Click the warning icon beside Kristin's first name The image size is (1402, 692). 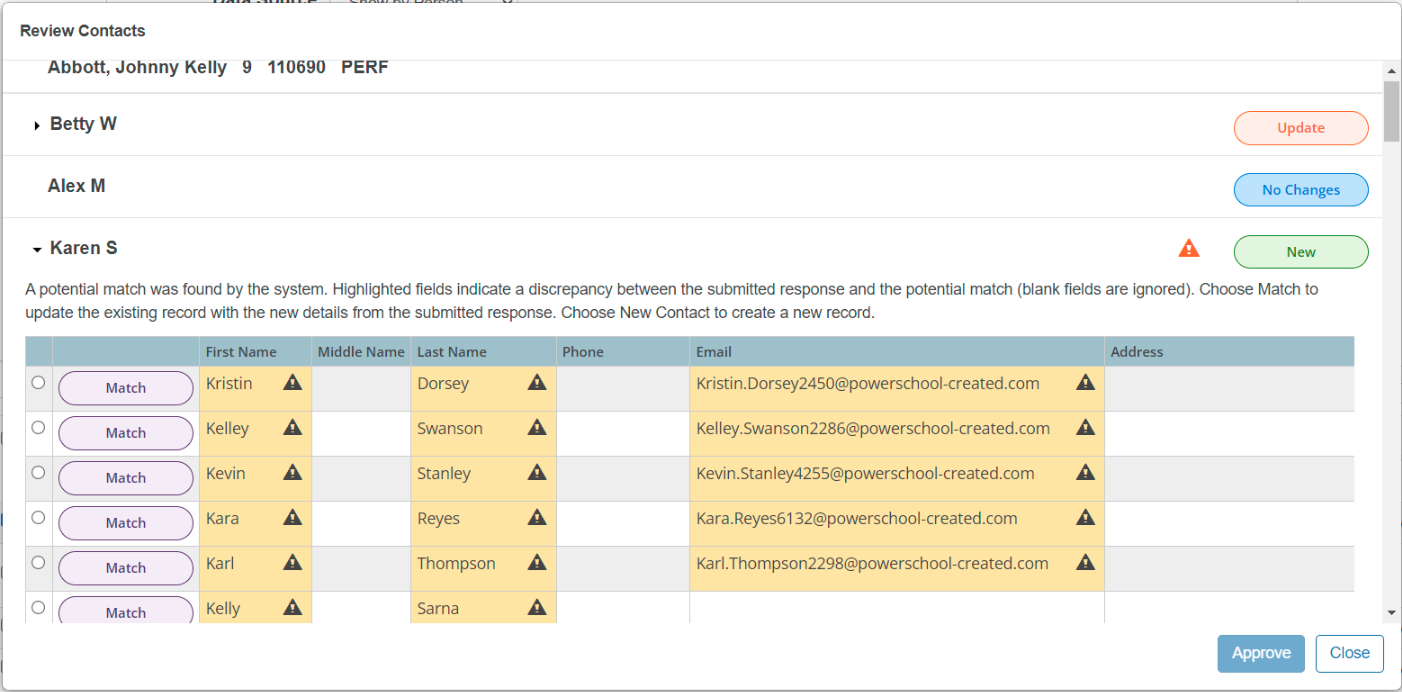pos(291,383)
